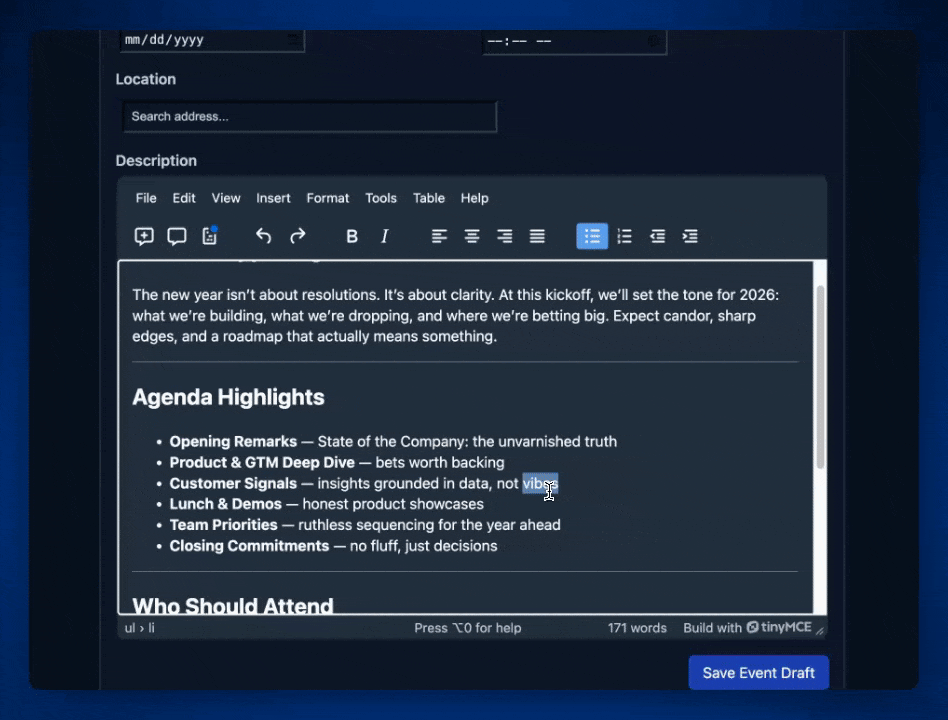Align text right

(x=504, y=236)
